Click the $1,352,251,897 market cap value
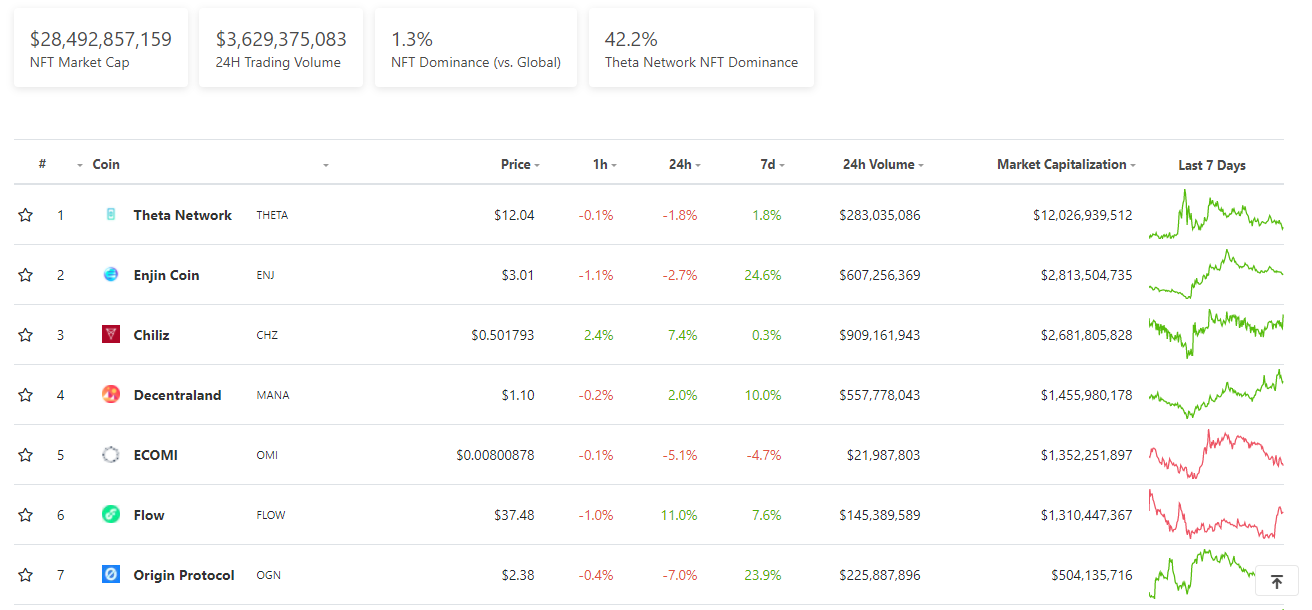1312x610 pixels. tap(1087, 455)
